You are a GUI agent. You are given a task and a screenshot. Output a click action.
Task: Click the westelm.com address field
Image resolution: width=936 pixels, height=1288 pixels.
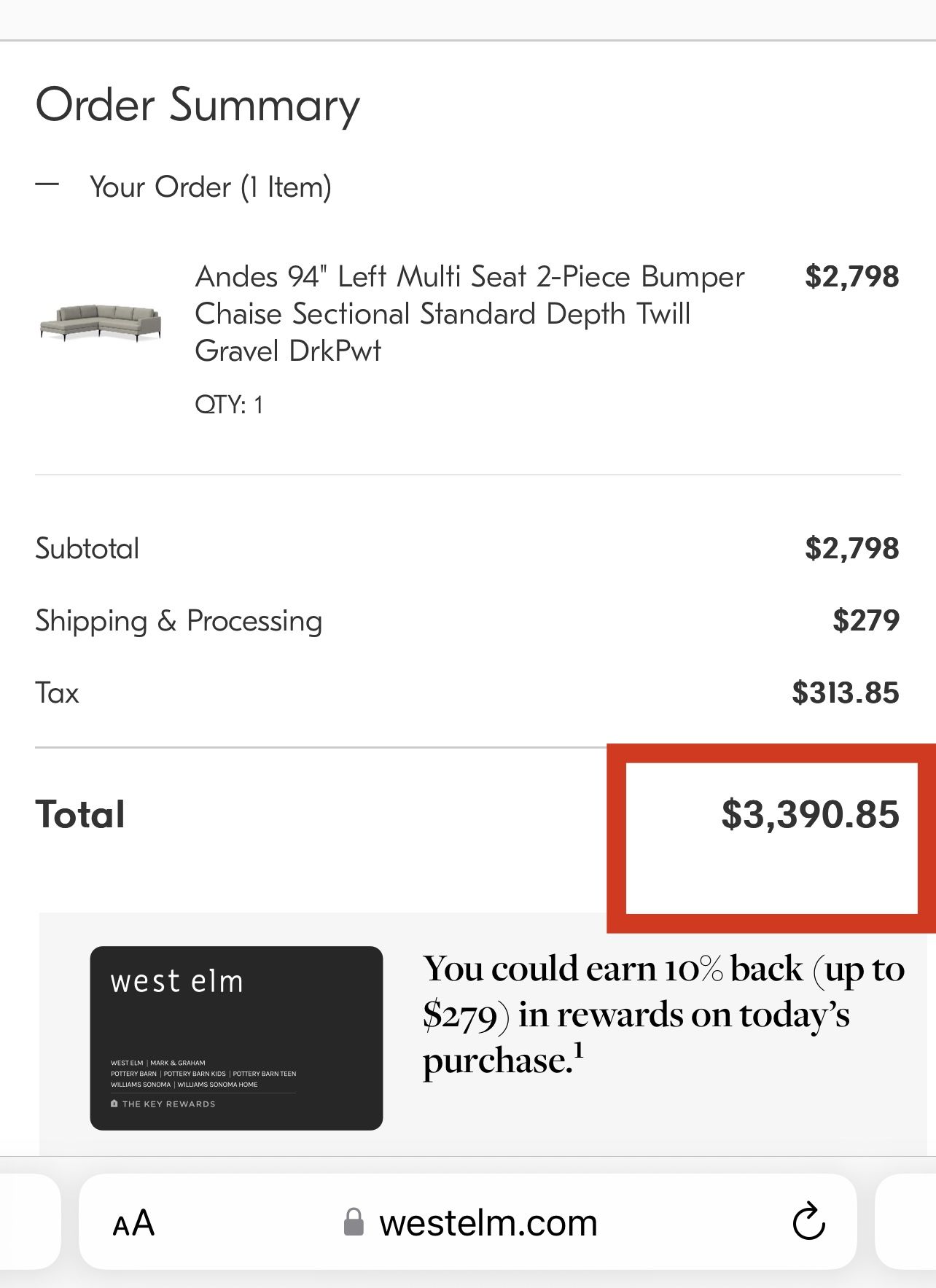coord(488,1222)
